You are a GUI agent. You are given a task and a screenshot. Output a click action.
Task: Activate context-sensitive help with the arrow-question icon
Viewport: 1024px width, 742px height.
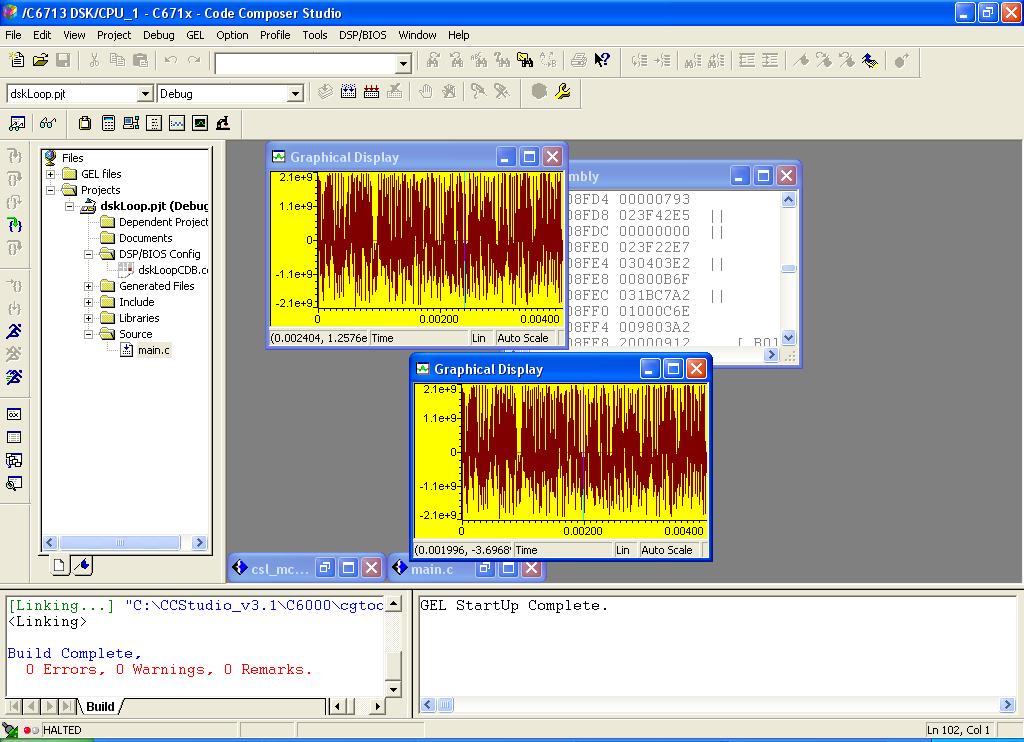click(x=603, y=60)
